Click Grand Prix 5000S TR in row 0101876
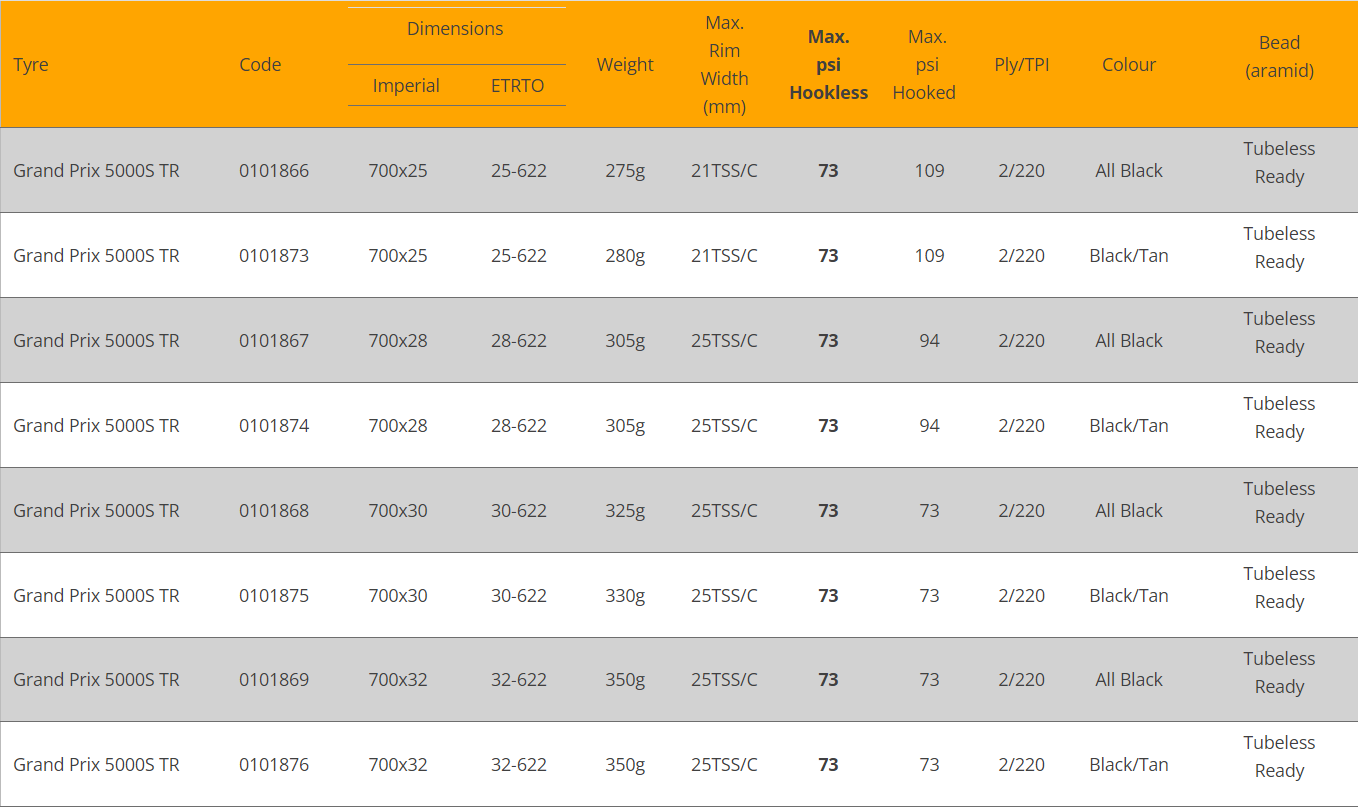The height and width of the screenshot is (807, 1358). 96,765
